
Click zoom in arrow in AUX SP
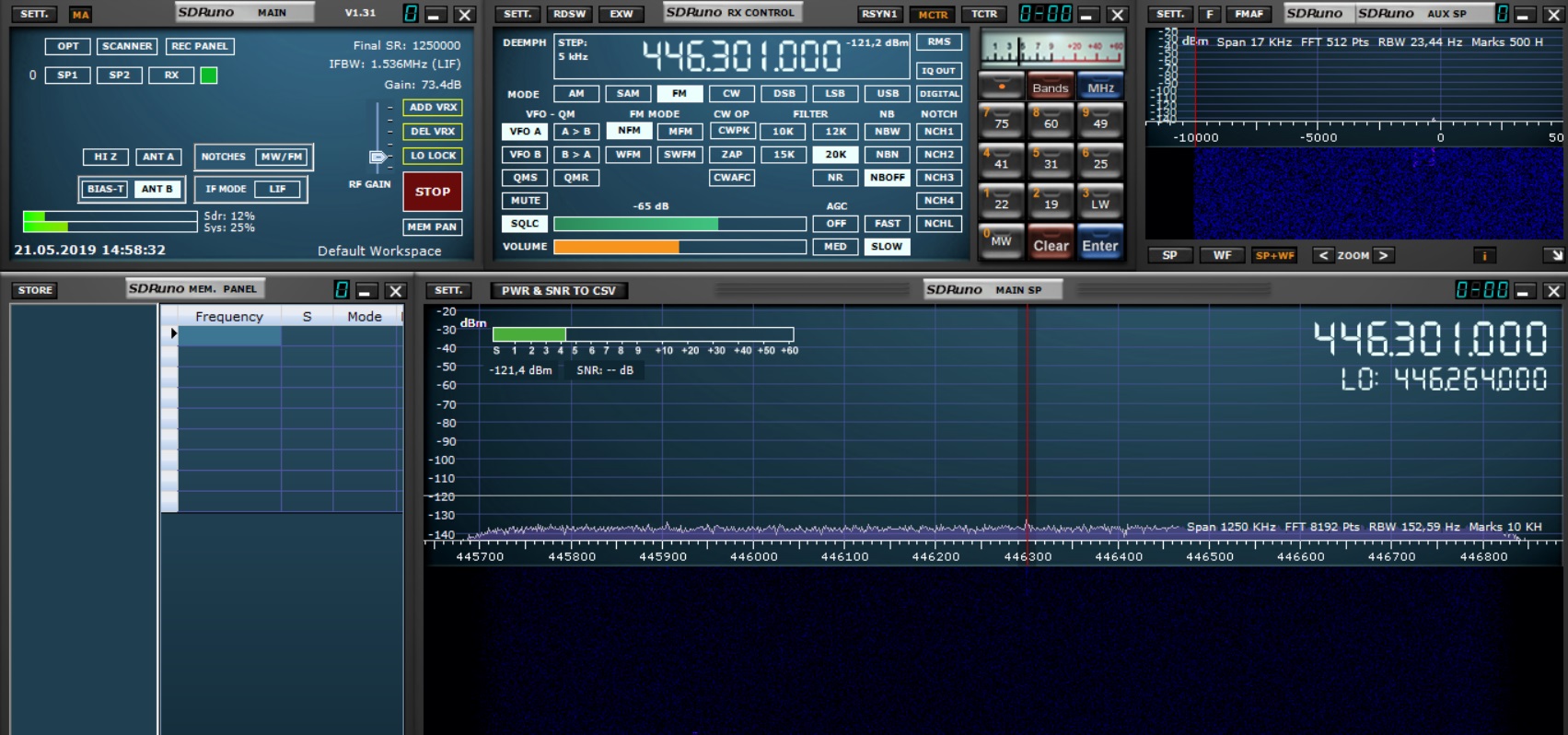pyautogui.click(x=1383, y=256)
